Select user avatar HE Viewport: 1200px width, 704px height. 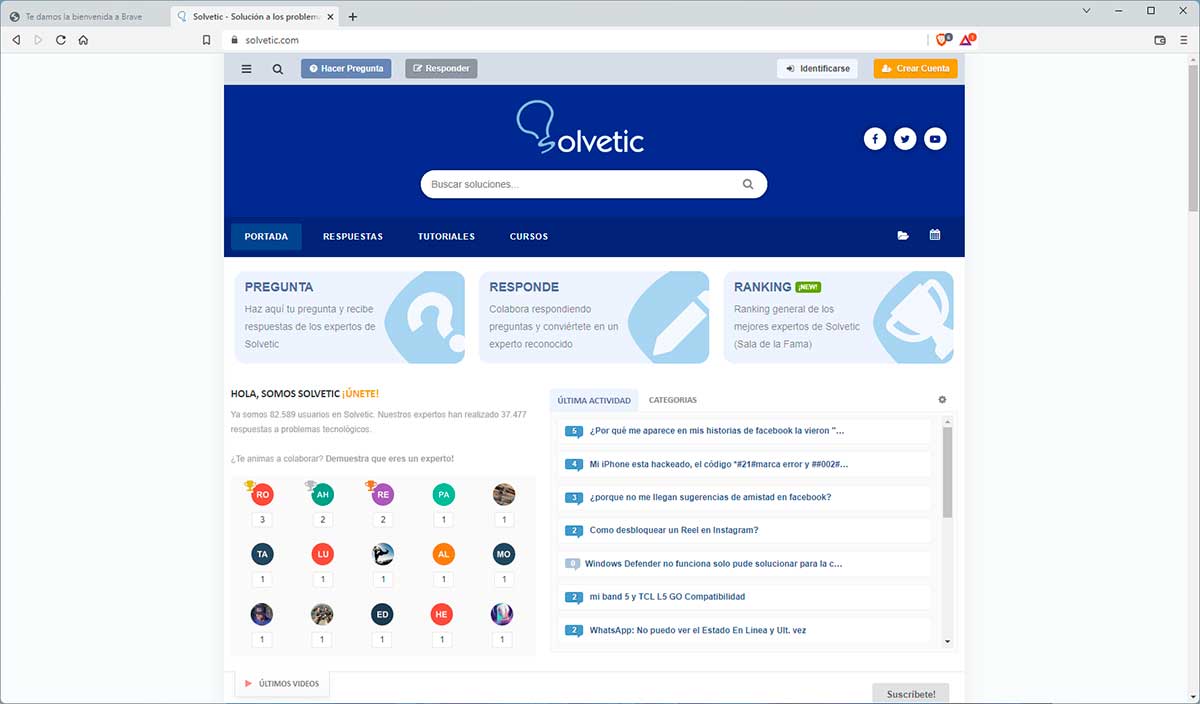(x=443, y=614)
